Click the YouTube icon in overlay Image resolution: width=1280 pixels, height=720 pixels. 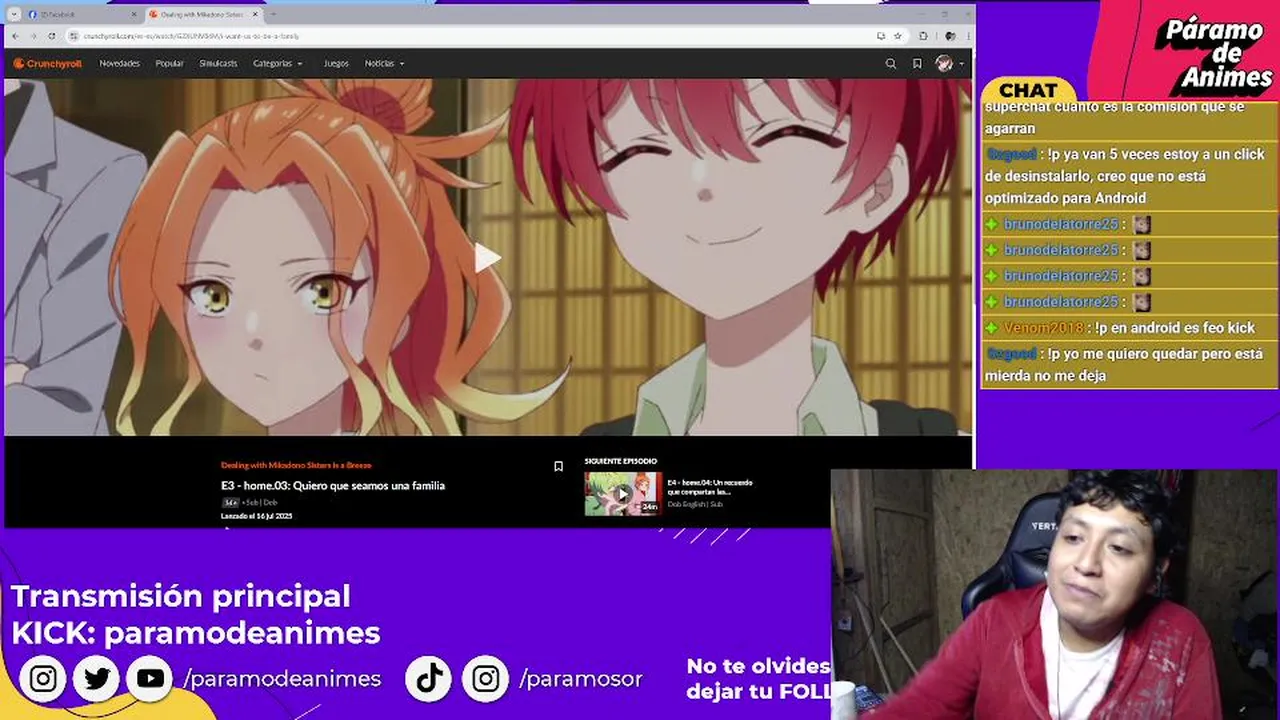[150, 679]
